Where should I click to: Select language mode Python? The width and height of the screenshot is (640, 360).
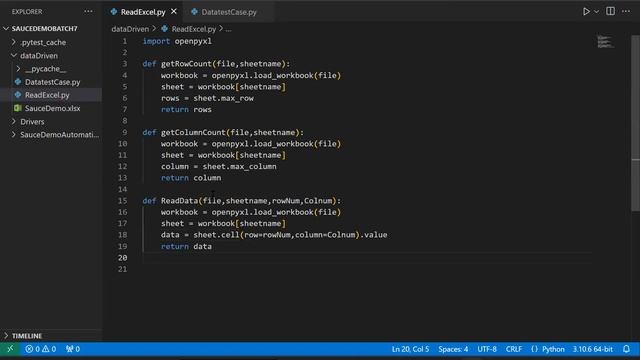point(553,349)
